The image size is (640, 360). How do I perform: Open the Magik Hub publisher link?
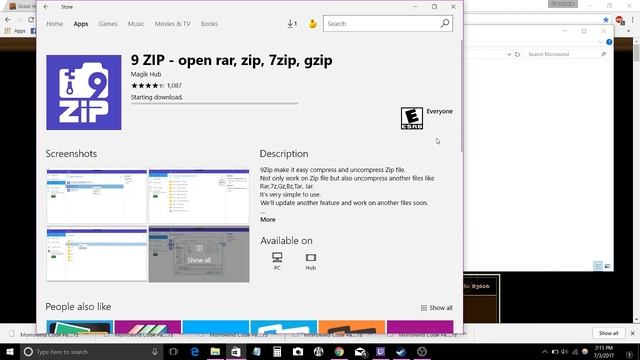(146, 74)
